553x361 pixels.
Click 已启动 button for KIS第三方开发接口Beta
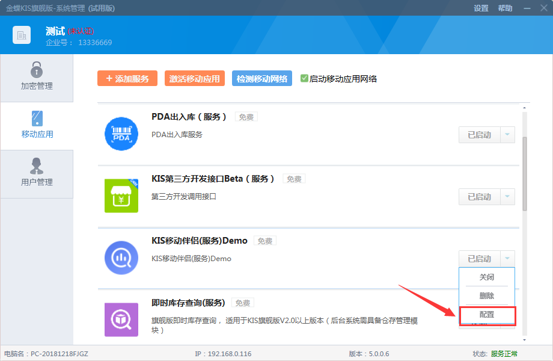[480, 197]
